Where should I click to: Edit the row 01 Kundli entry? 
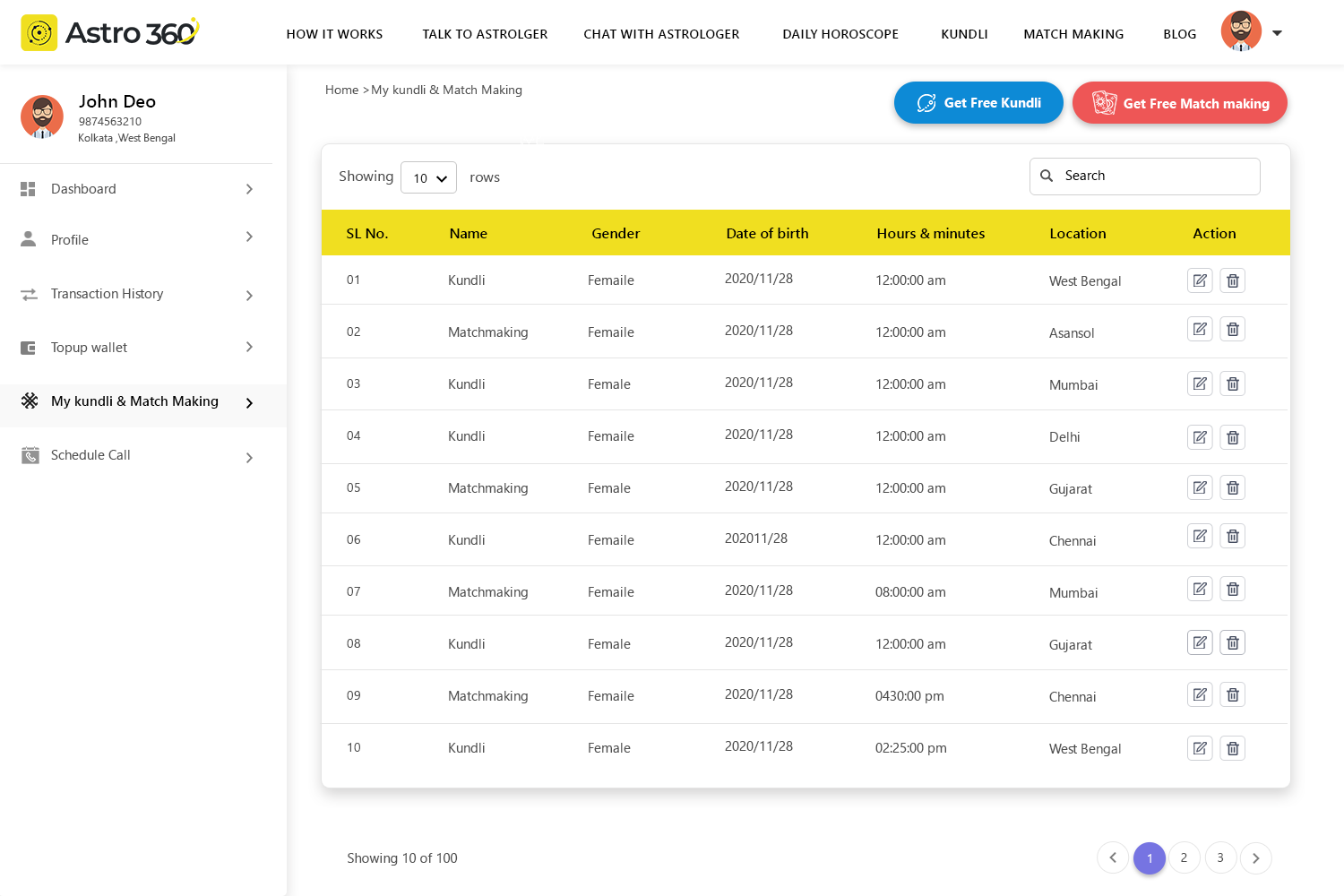click(x=1200, y=280)
